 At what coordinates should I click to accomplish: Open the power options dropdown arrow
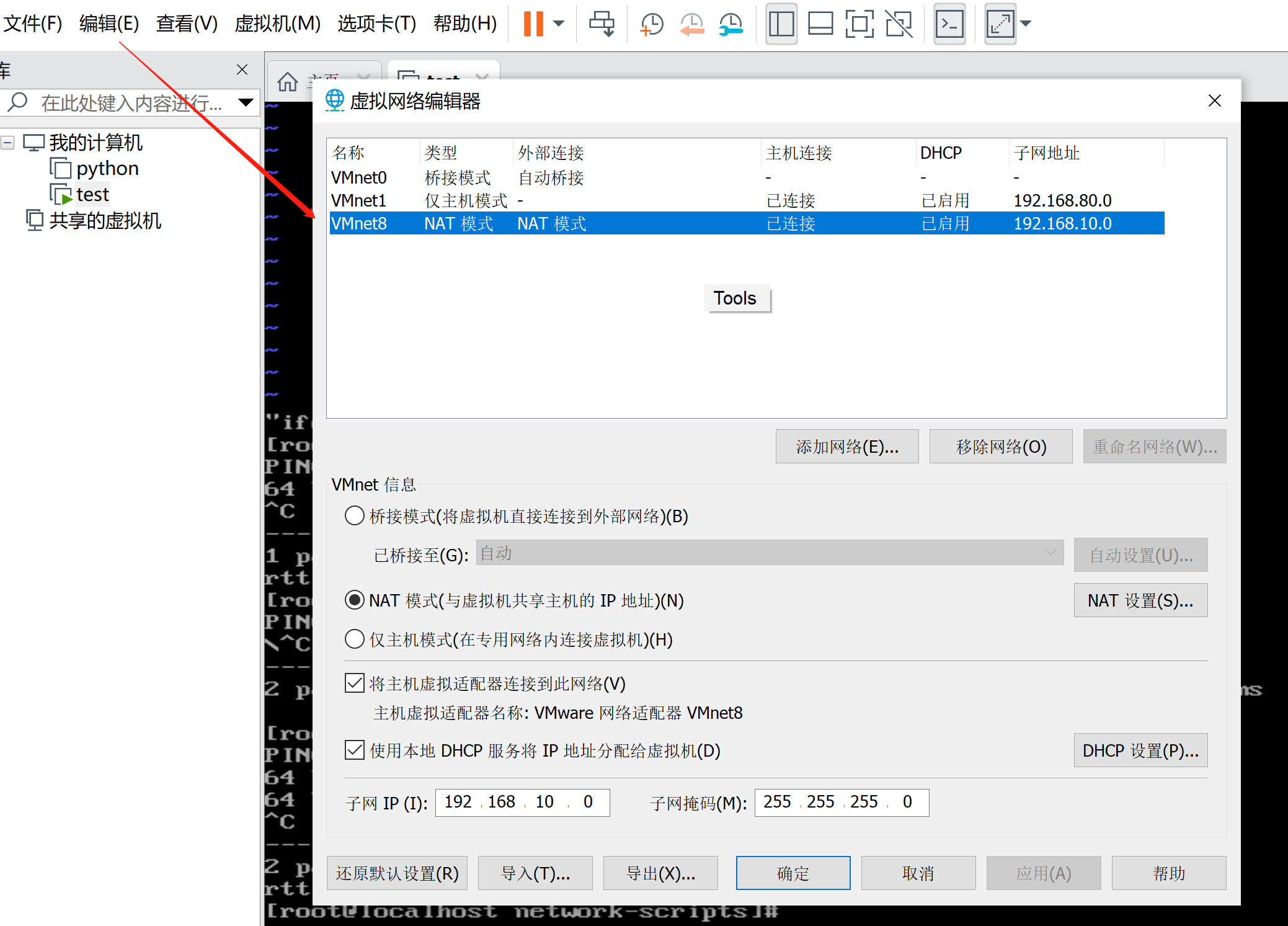(x=559, y=24)
